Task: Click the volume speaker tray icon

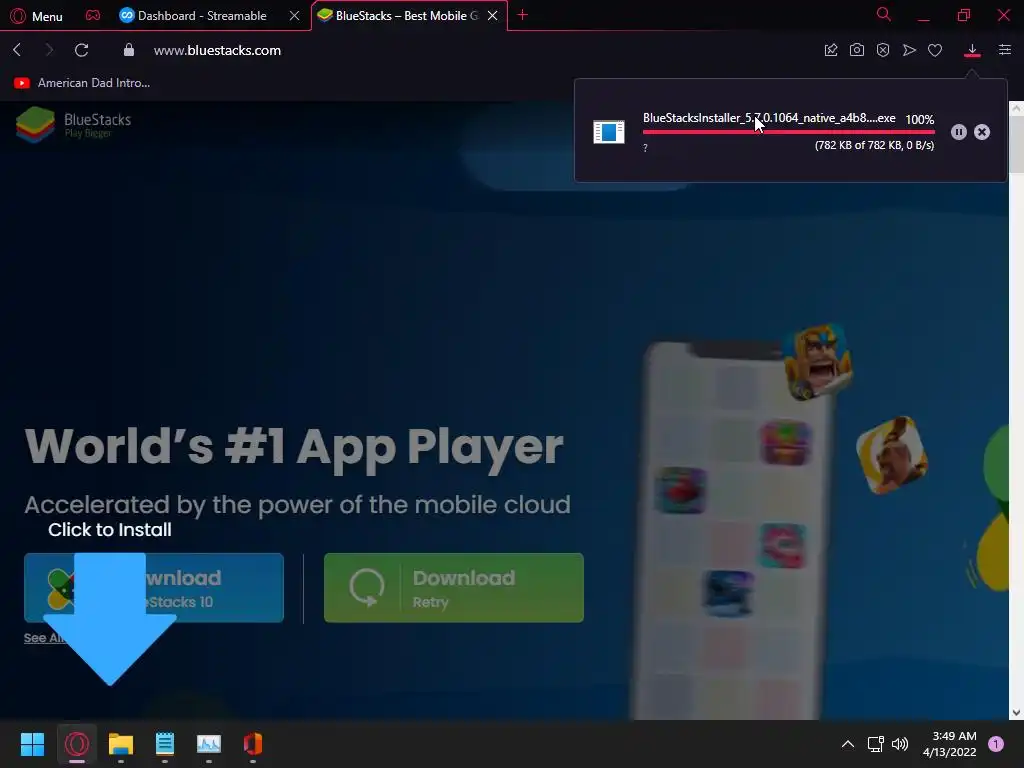Action: pyautogui.click(x=900, y=744)
